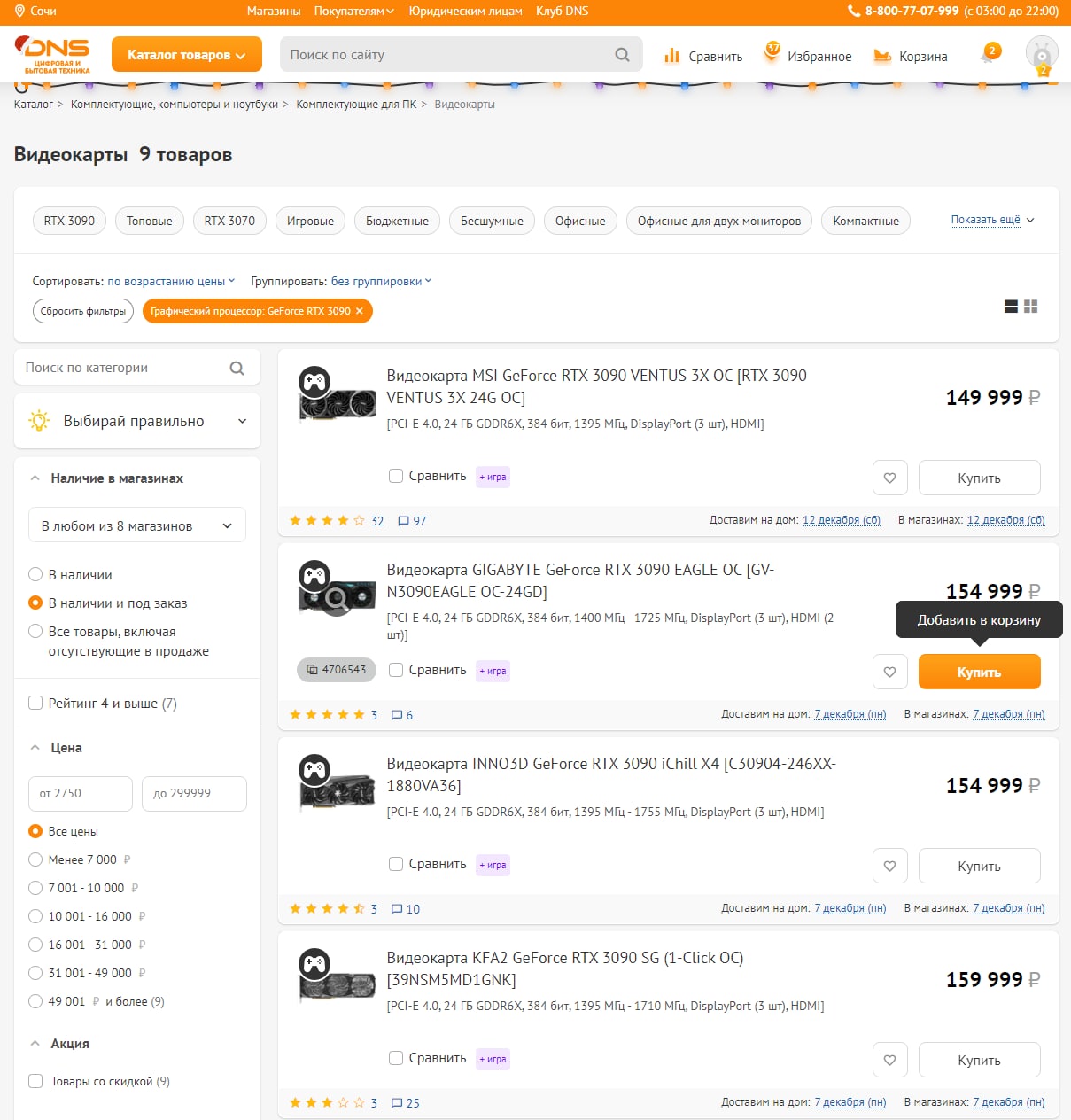Open reviews count 97 for MSI card

(412, 521)
